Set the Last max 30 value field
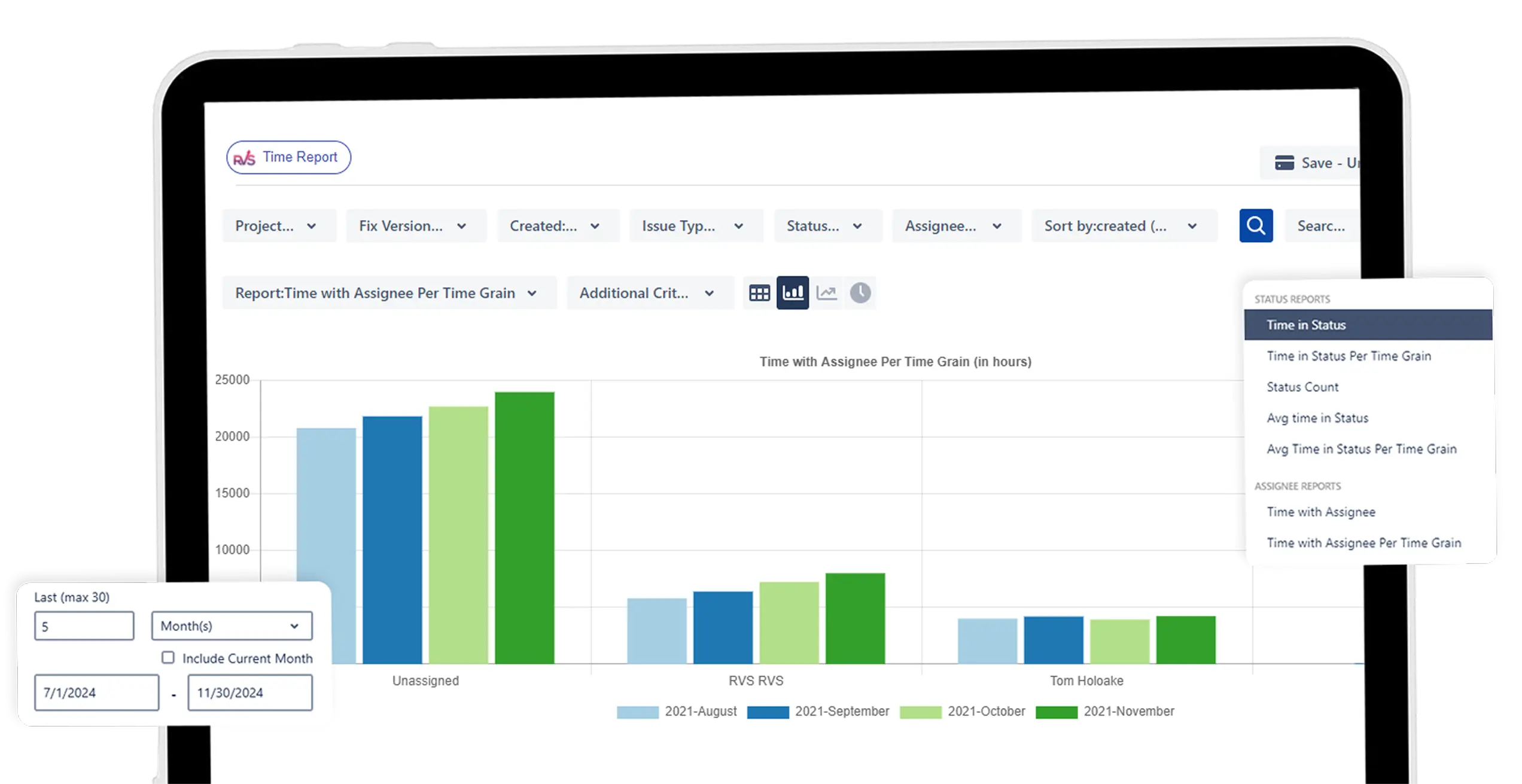 pos(84,626)
